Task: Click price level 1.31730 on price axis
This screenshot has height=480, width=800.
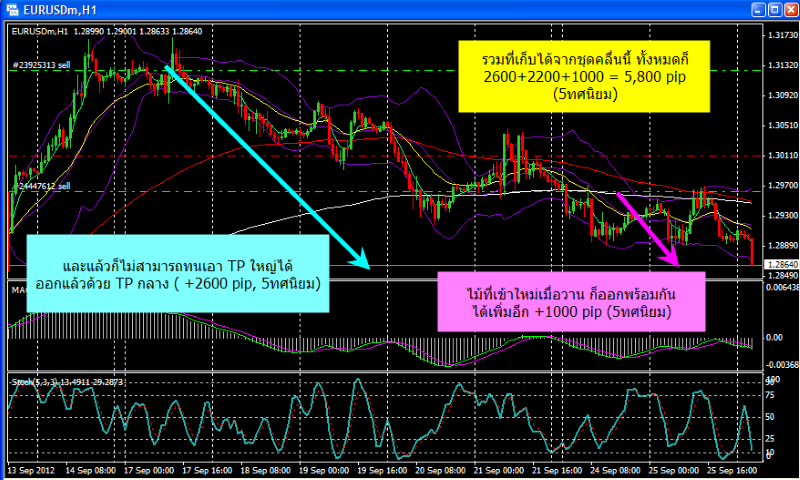Action: click(782, 35)
